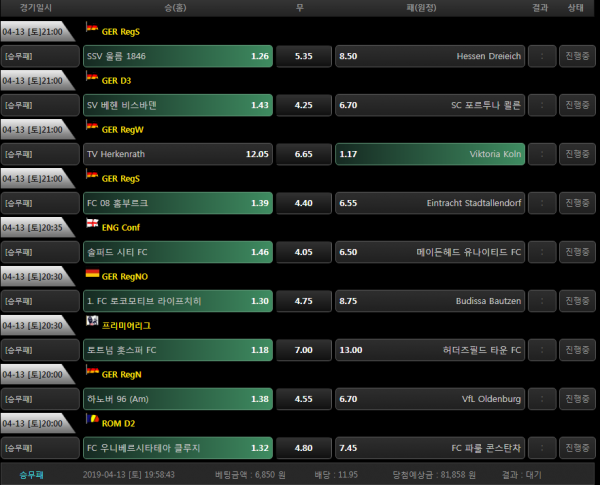600x485 pixels.
Task: Pick 허더즈필드 타운 FC away odds 13.00
Action: 429,350
